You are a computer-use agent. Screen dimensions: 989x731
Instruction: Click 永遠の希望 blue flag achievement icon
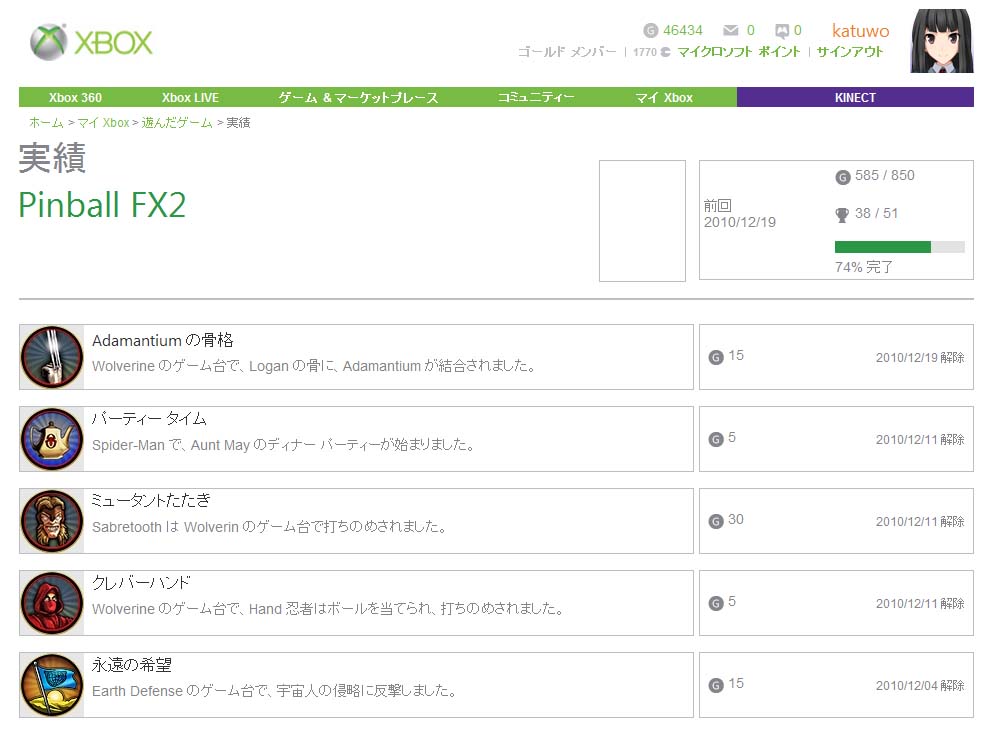52,685
